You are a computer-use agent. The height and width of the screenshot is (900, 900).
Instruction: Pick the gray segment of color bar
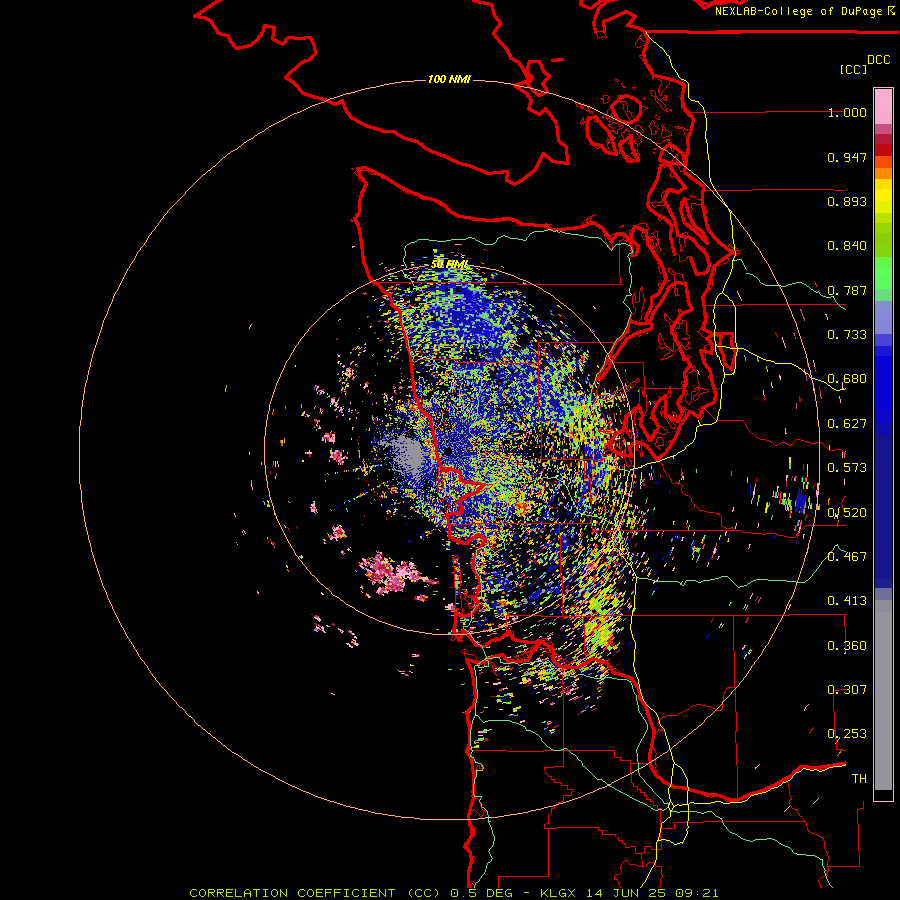883,695
